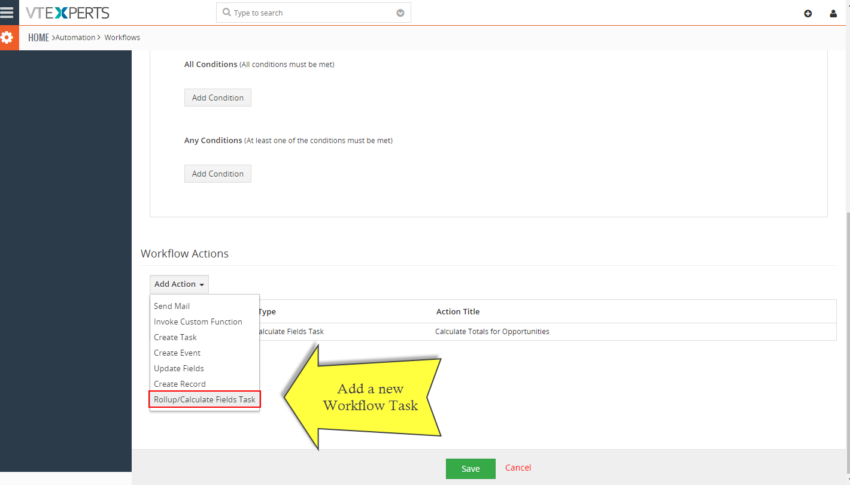This screenshot has width=850, height=485.
Task: Toggle the Add Action dropdown
Action: pos(179,284)
